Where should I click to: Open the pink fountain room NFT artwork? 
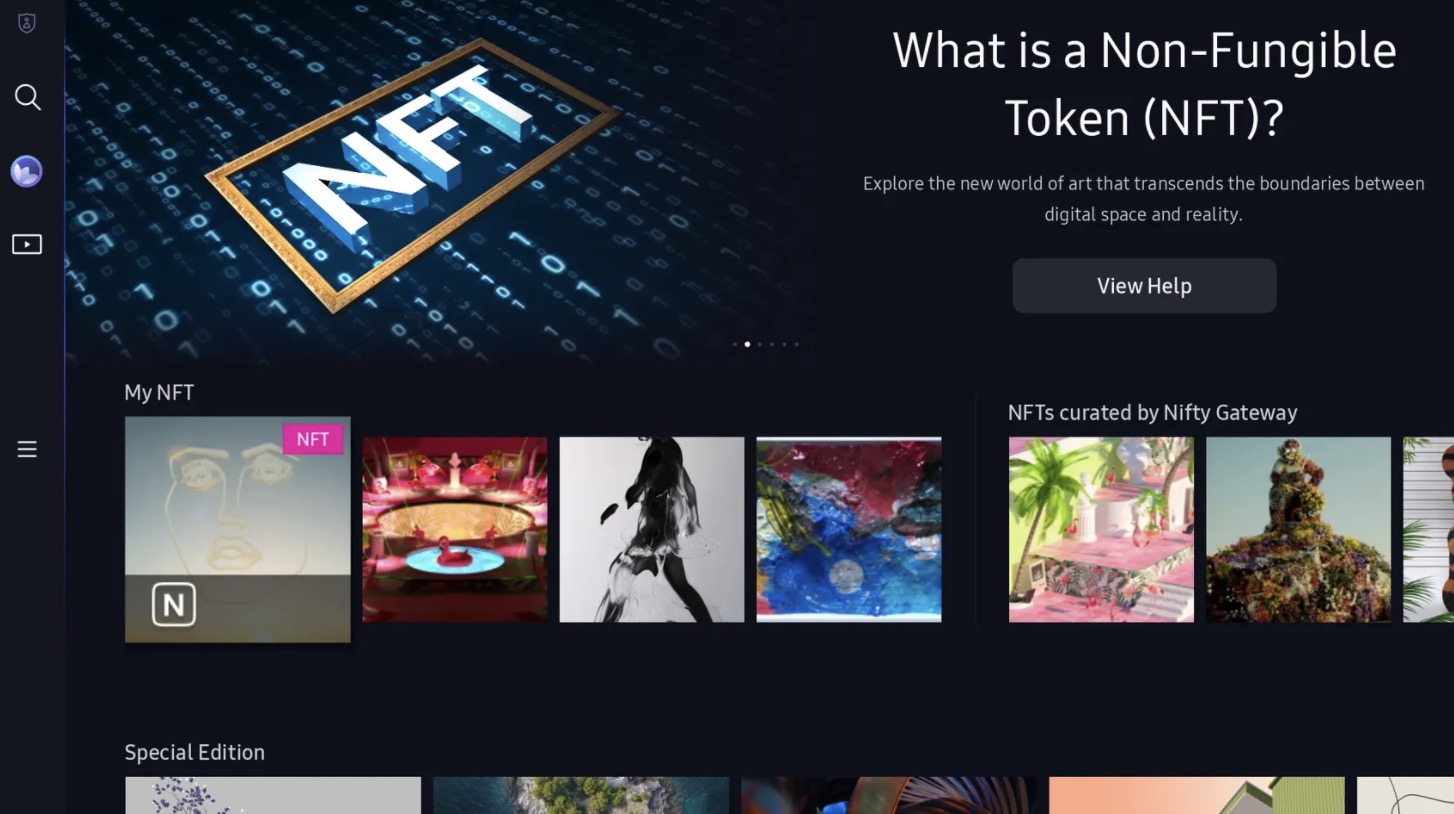click(455, 529)
